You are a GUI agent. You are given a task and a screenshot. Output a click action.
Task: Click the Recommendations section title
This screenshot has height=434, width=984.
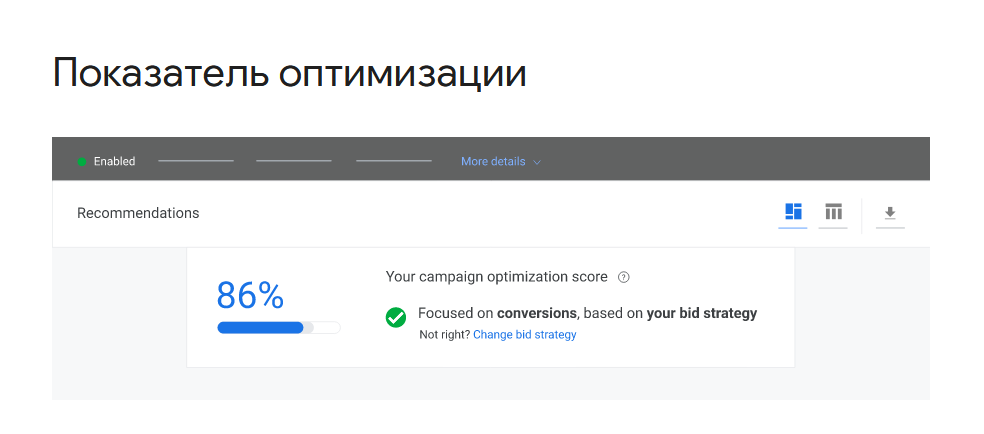[x=138, y=213]
